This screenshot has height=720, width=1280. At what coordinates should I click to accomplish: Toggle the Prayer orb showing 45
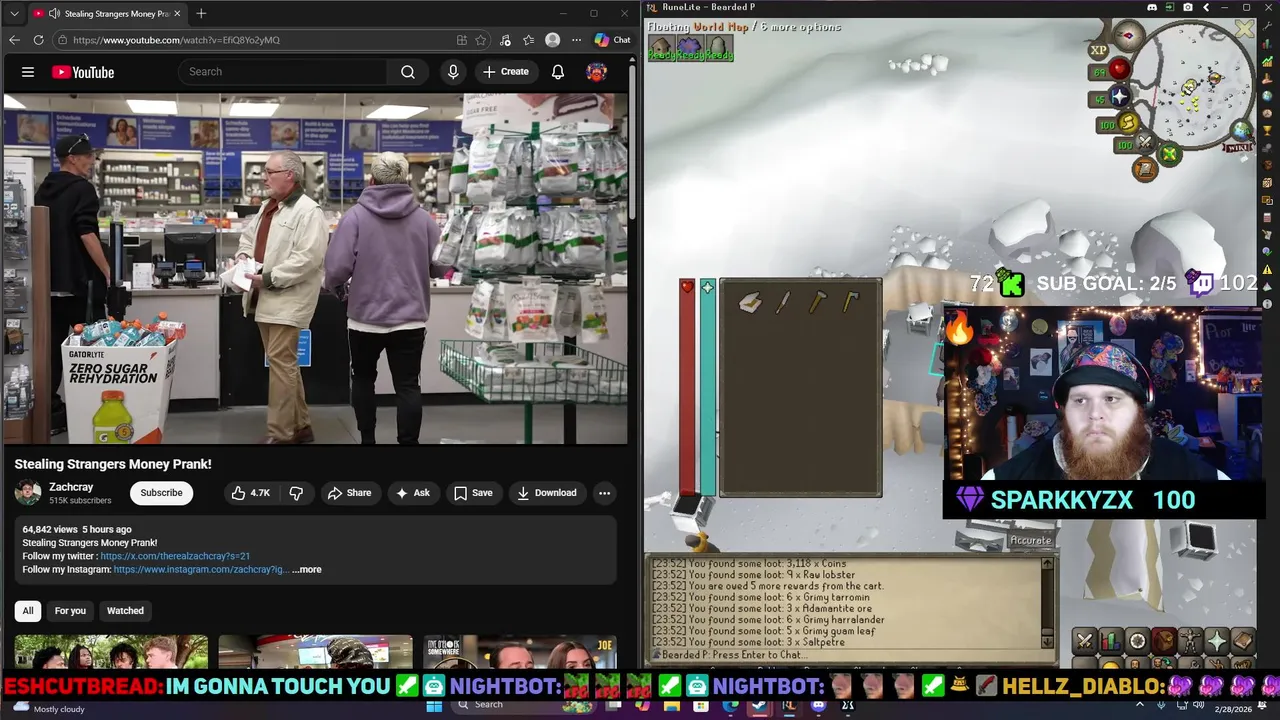1112,98
